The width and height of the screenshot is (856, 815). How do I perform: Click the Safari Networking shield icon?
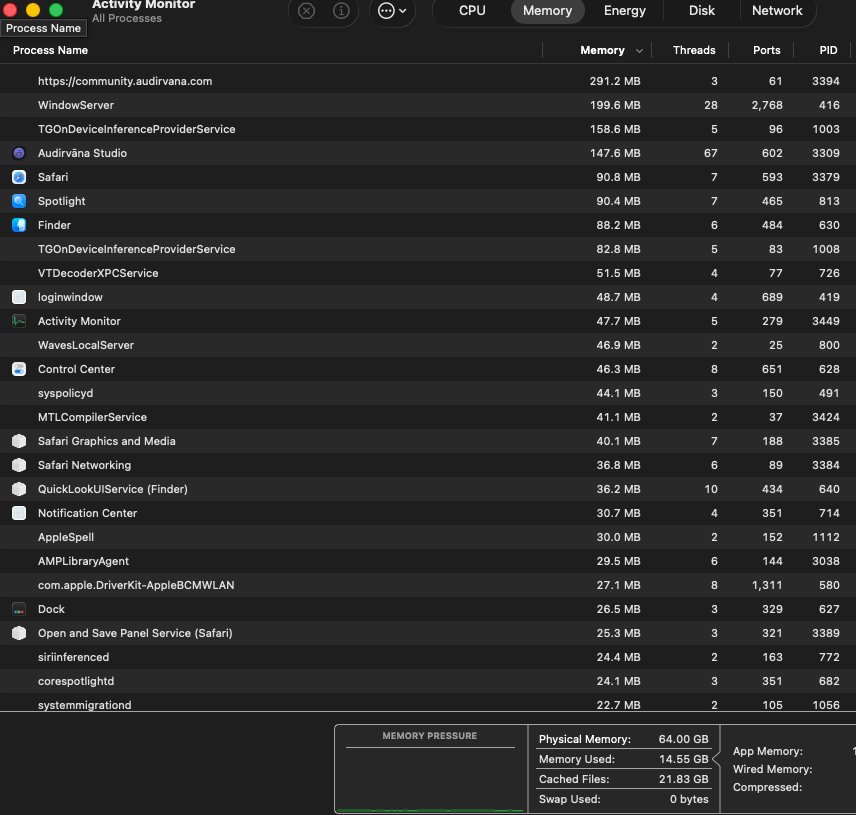[x=19, y=465]
